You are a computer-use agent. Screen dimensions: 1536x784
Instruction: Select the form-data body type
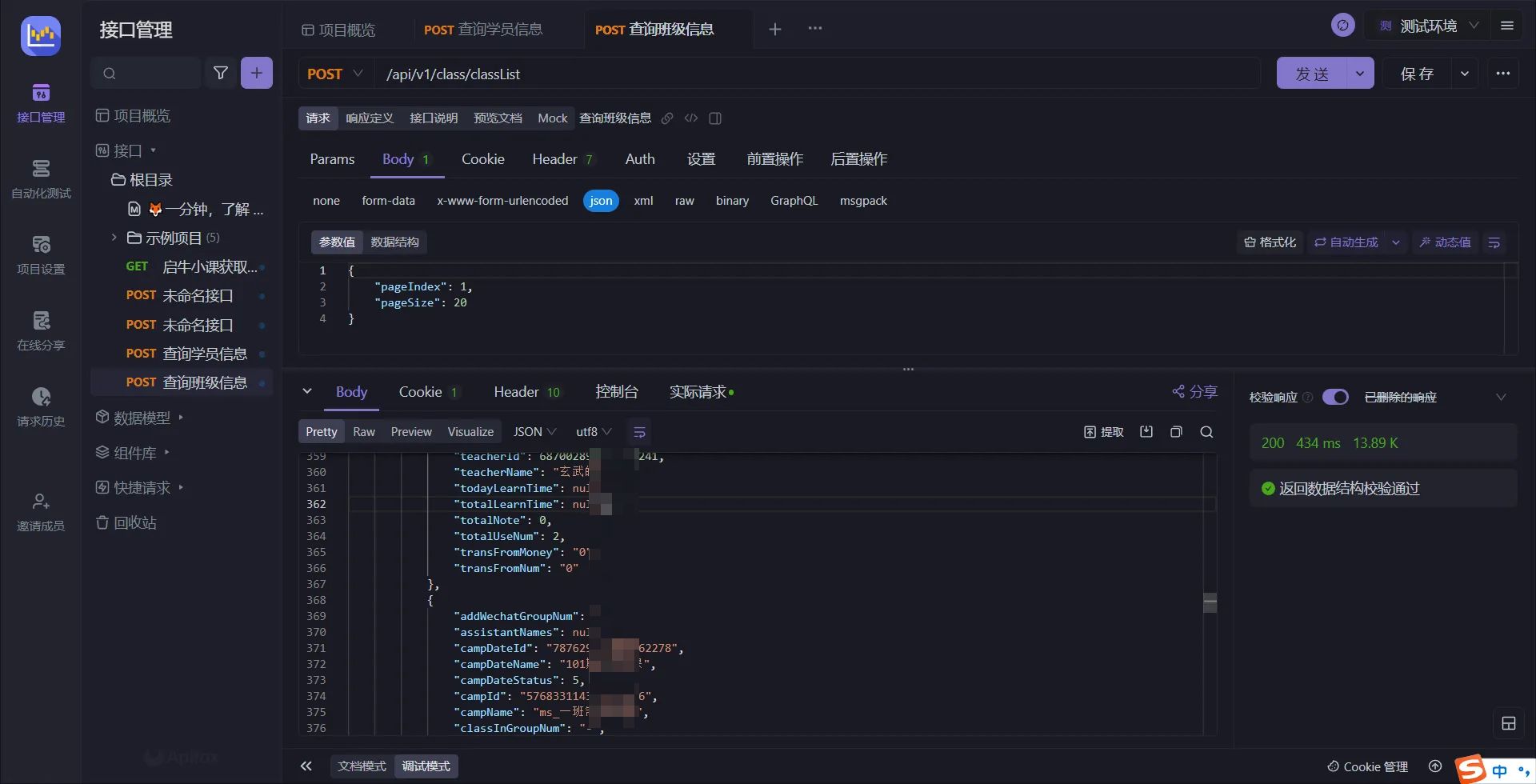(388, 201)
